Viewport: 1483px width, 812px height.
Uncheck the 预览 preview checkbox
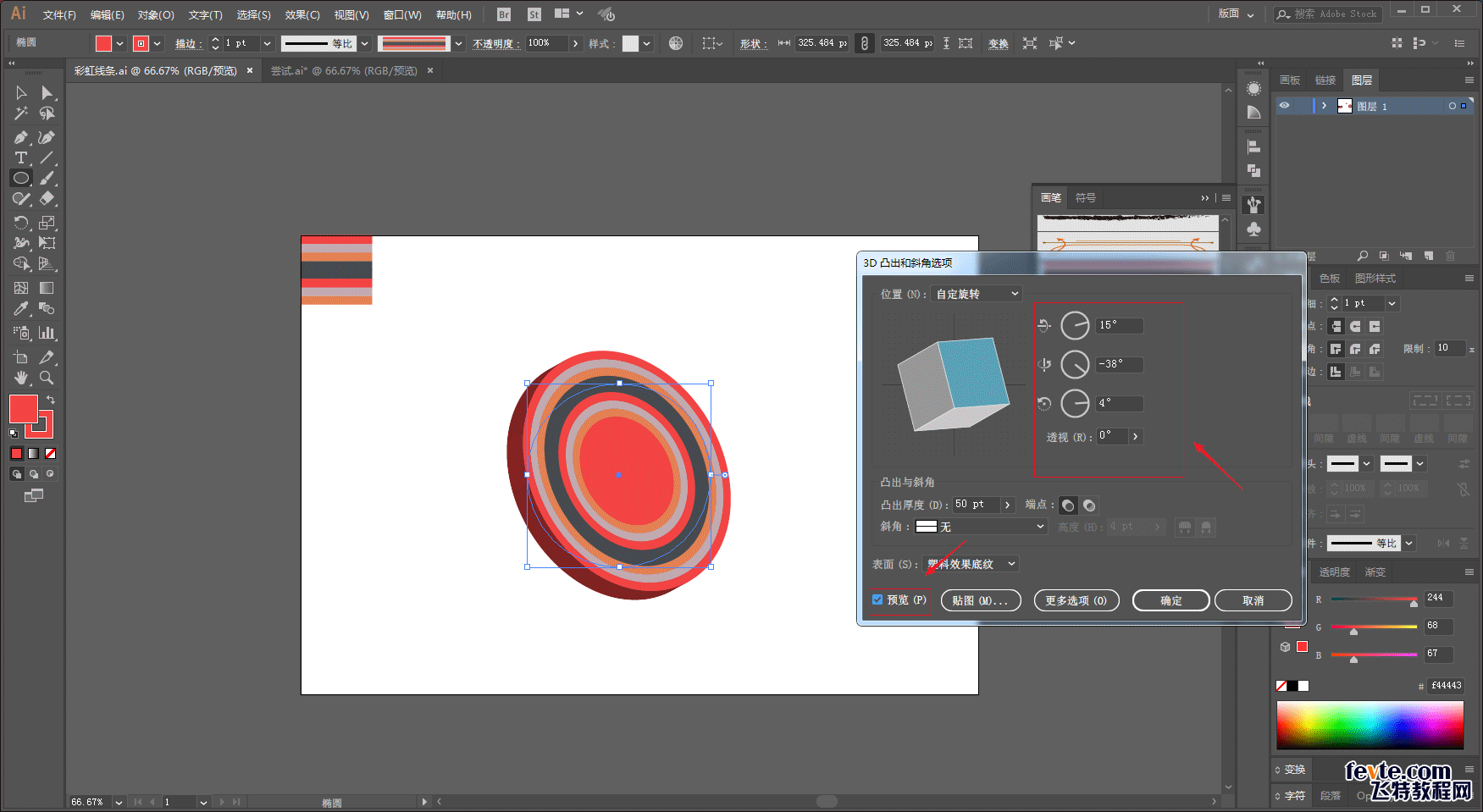tap(877, 599)
